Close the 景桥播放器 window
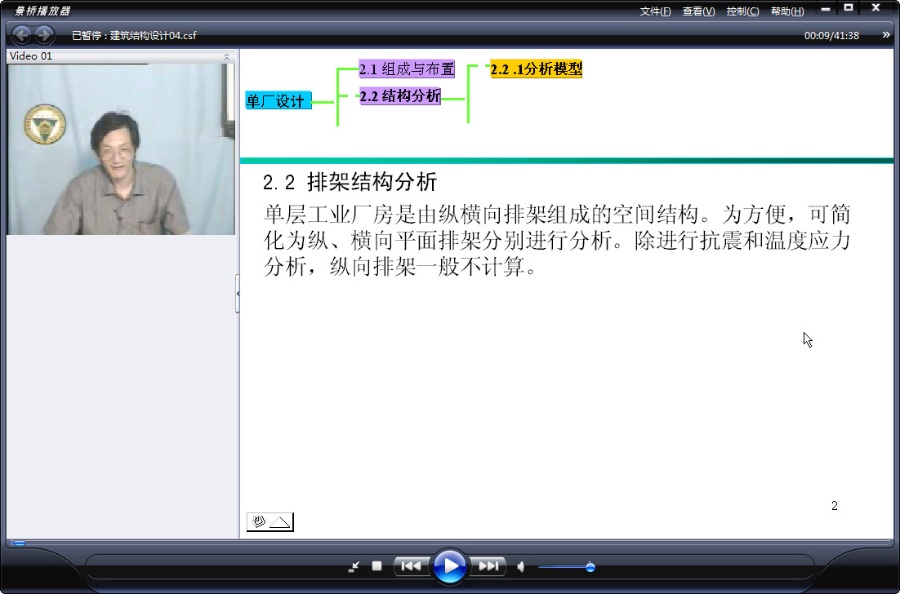Viewport: 900px width, 594px height. tap(876, 8)
